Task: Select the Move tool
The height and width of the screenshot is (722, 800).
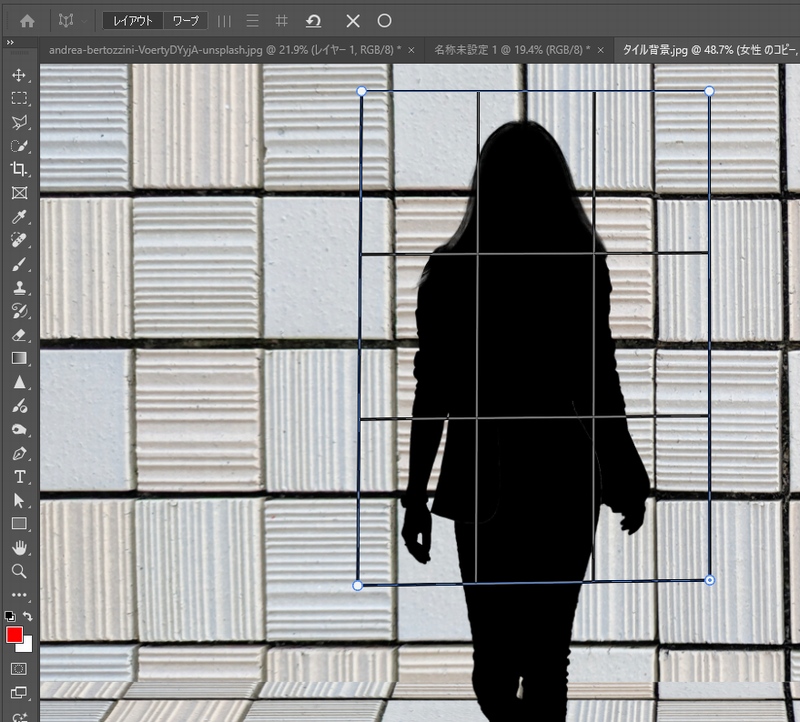Action: 19,75
